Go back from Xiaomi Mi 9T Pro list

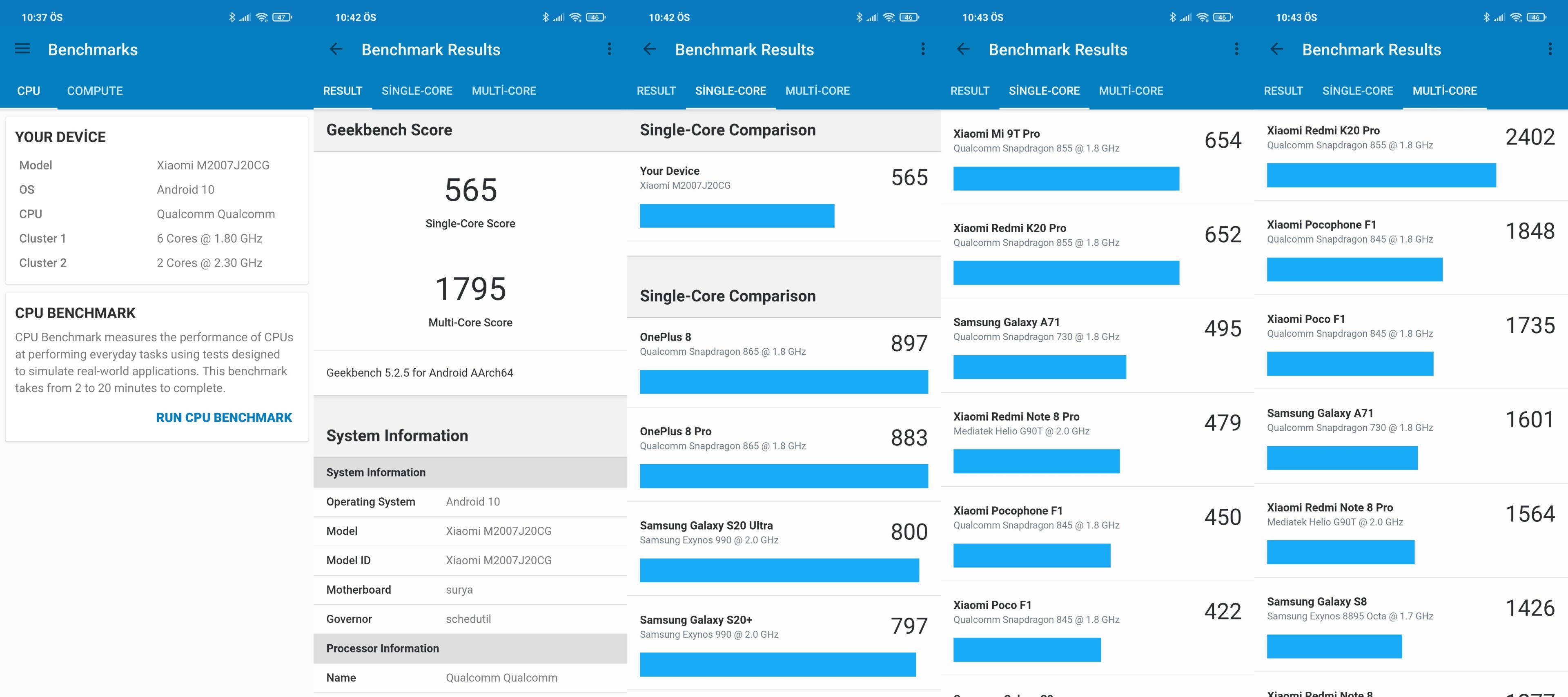963,49
